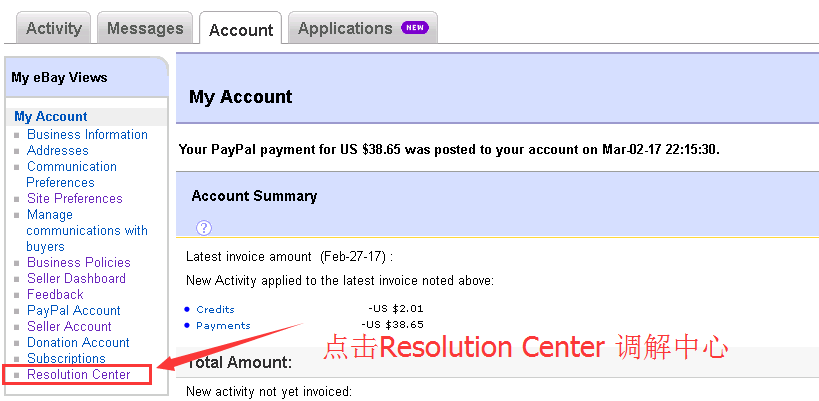Open Seller Account link
The width and height of the screenshot is (819, 401).
point(69,327)
